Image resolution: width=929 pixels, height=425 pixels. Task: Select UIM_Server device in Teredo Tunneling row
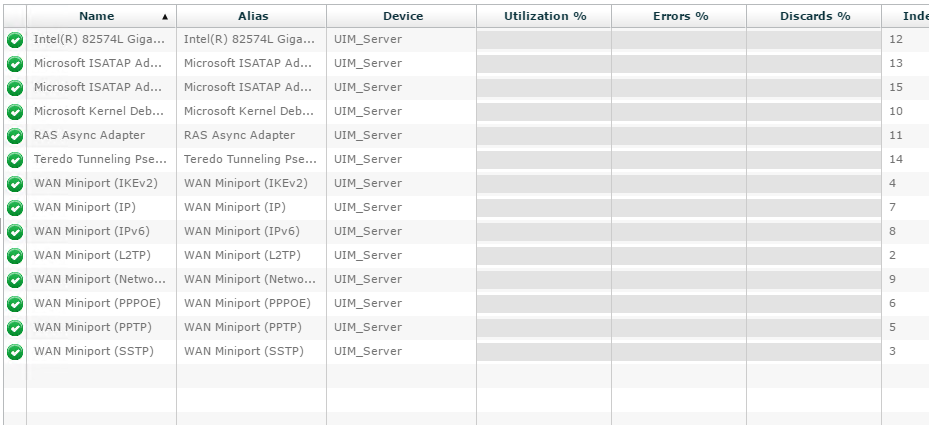click(x=368, y=159)
